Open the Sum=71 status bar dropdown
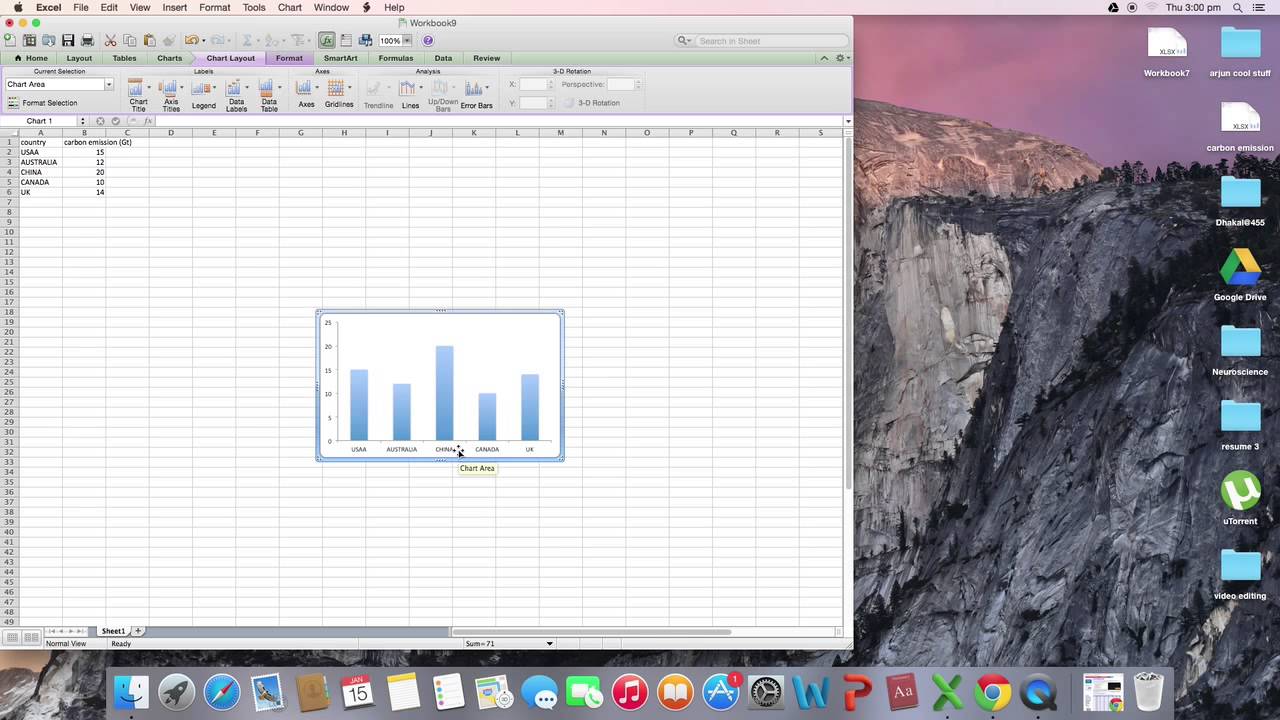Screen dimensions: 1280x720 pyautogui.click(x=549, y=643)
